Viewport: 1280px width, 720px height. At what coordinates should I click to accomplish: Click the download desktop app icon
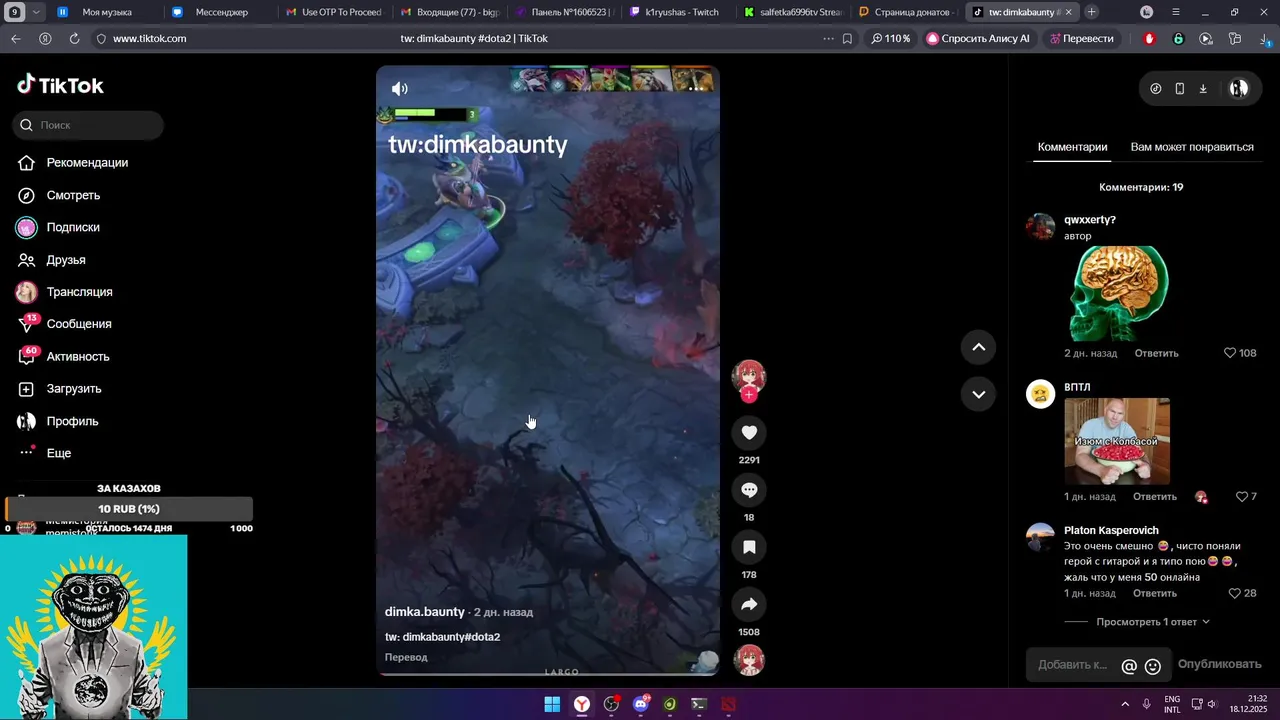click(x=1203, y=88)
